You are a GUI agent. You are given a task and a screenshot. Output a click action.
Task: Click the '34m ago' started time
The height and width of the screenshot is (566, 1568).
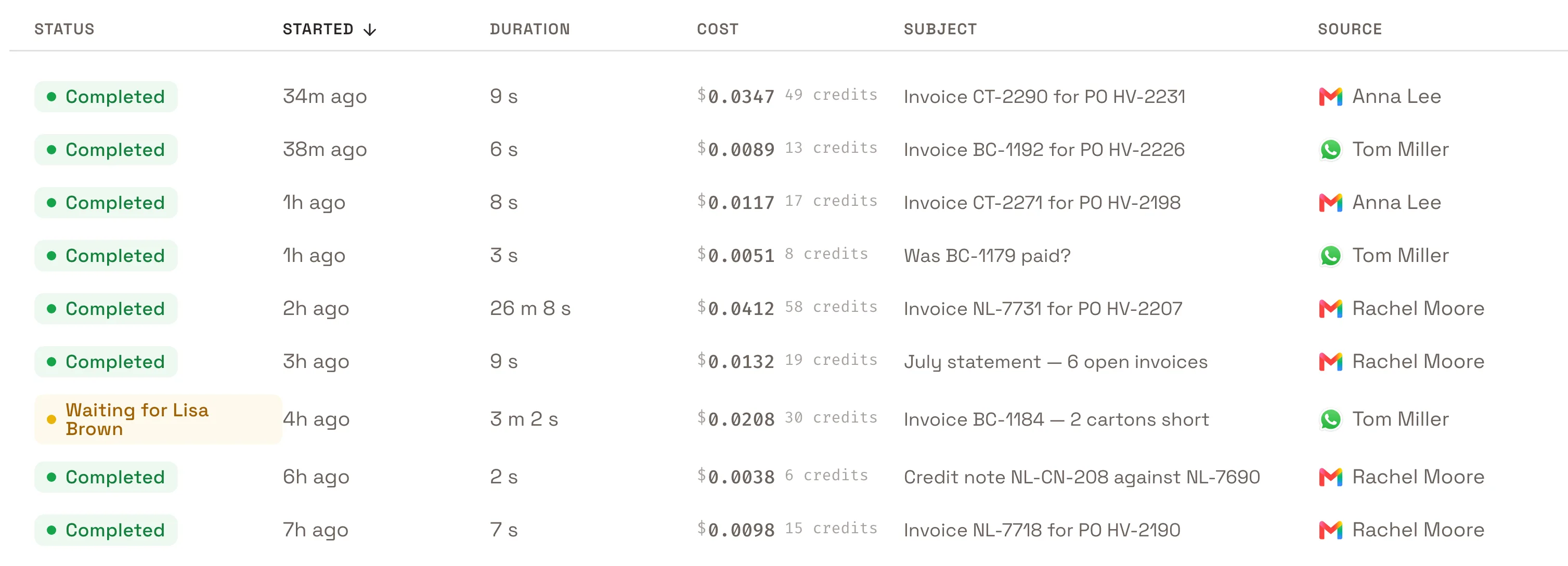coord(325,97)
